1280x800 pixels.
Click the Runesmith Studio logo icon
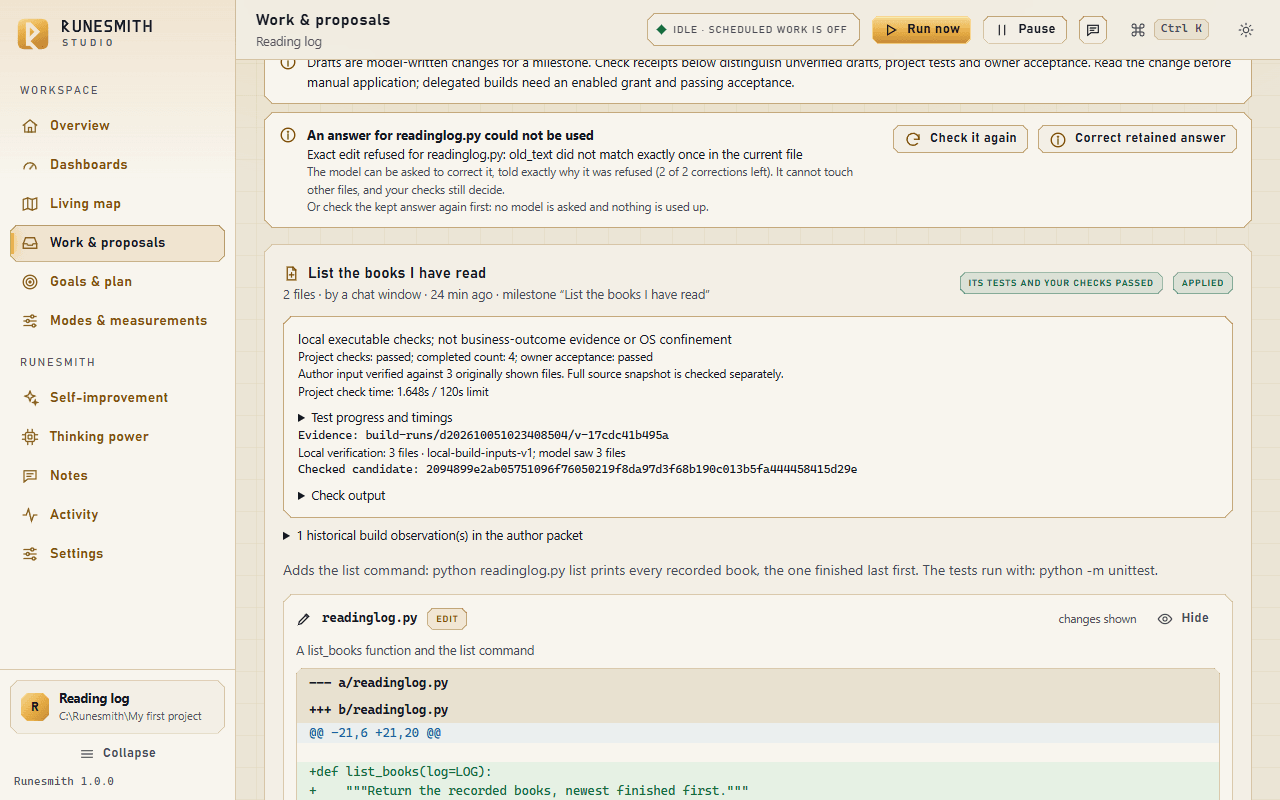tap(33, 33)
